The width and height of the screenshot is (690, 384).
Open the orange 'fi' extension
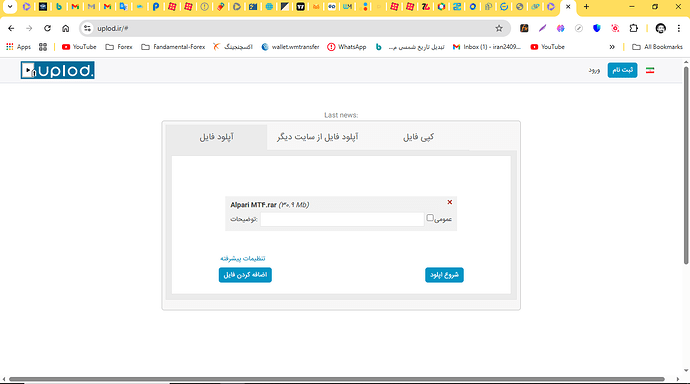(524, 28)
